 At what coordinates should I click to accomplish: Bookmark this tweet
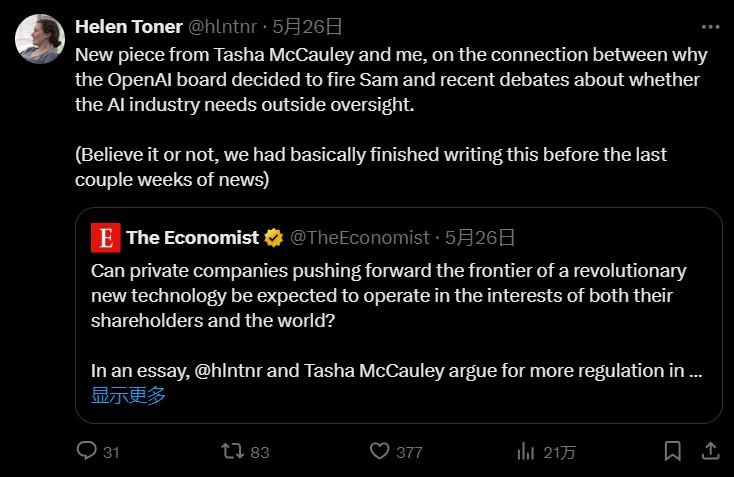673,451
